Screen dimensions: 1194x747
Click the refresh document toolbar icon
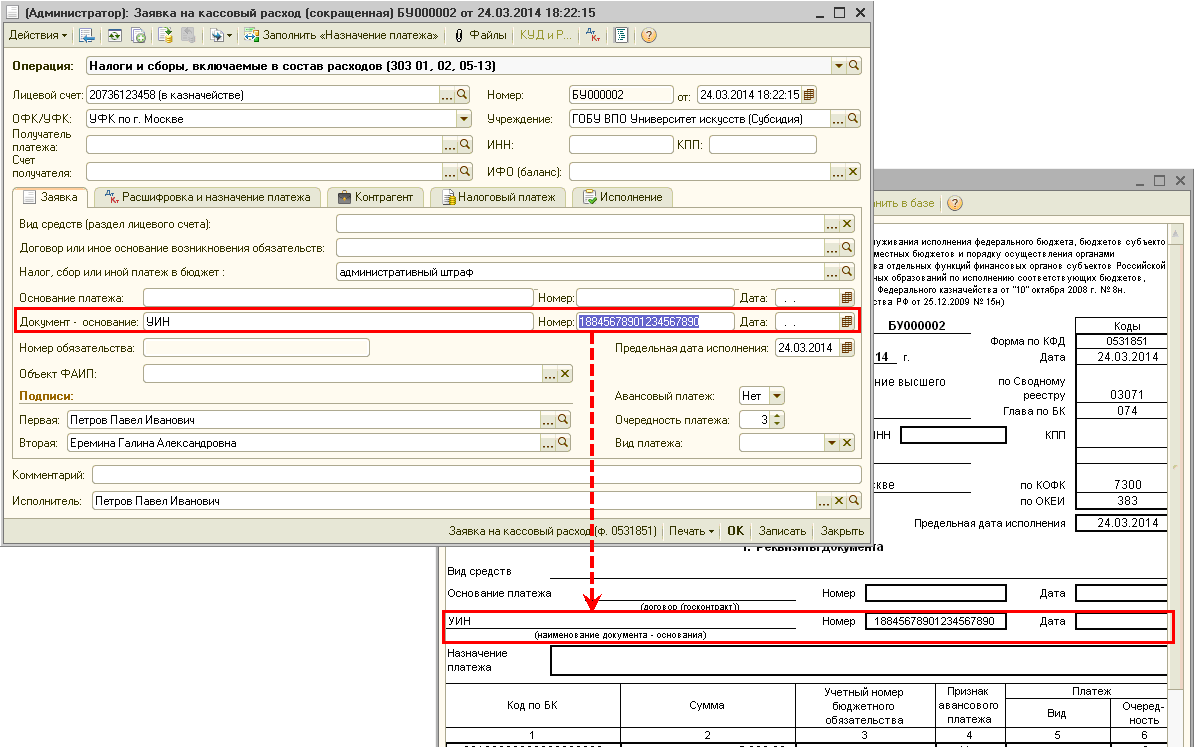[114, 35]
